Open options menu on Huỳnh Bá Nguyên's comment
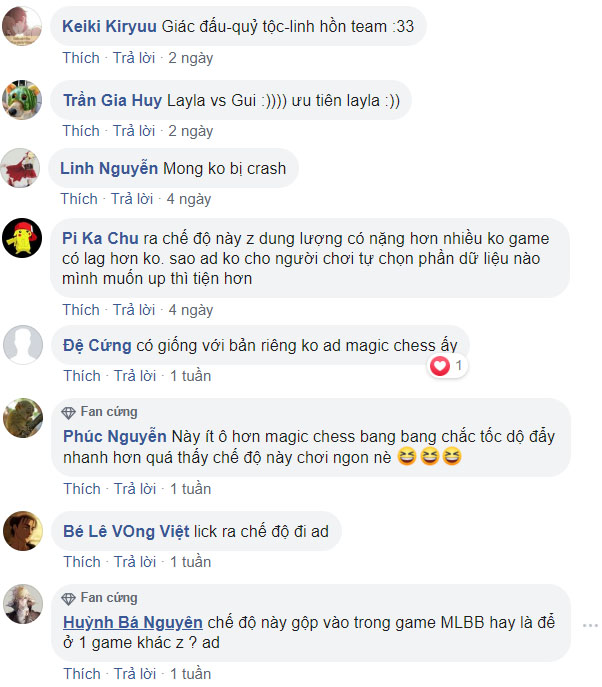 [x=590, y=625]
